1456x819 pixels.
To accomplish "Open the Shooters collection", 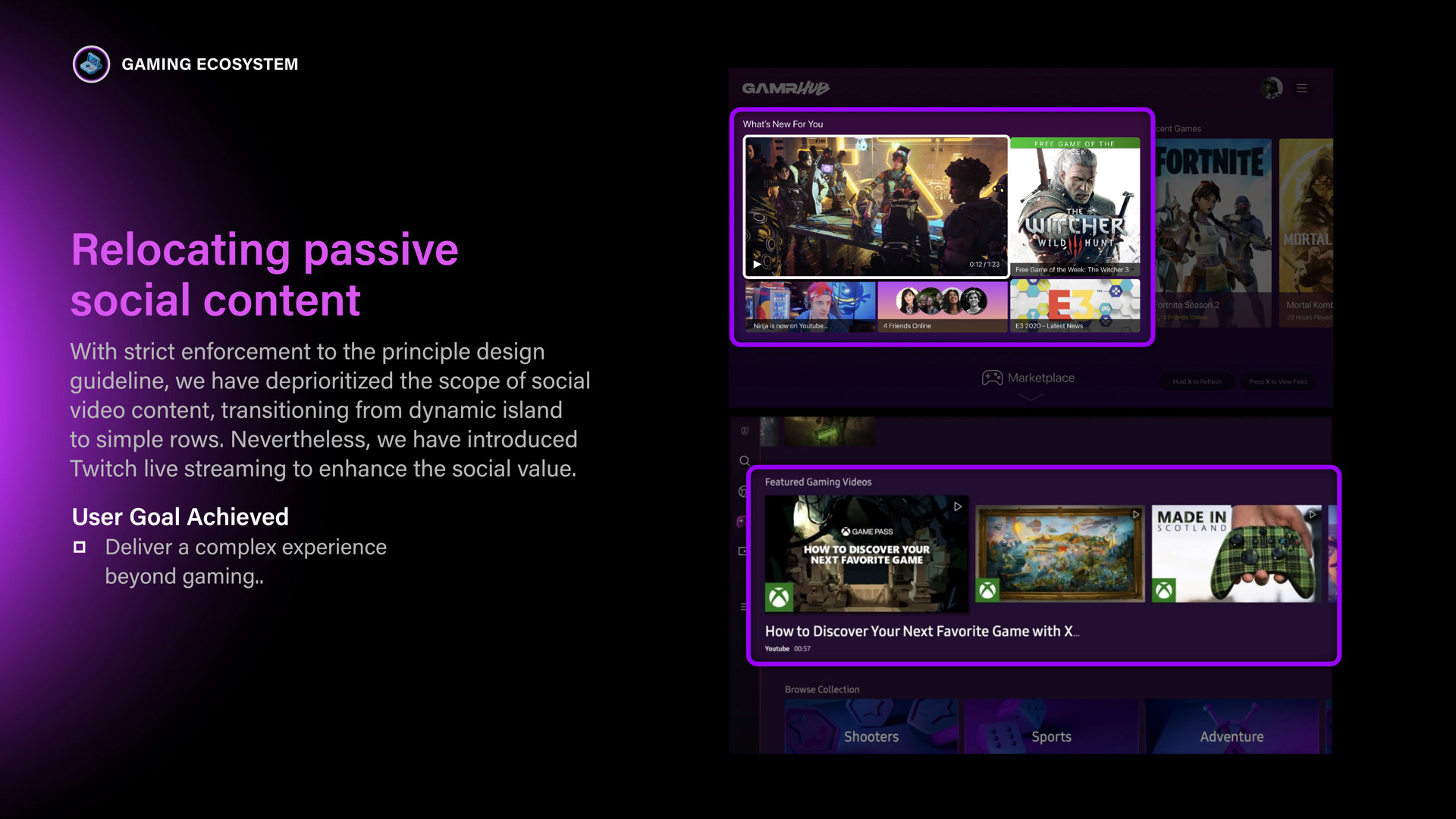I will [x=871, y=726].
